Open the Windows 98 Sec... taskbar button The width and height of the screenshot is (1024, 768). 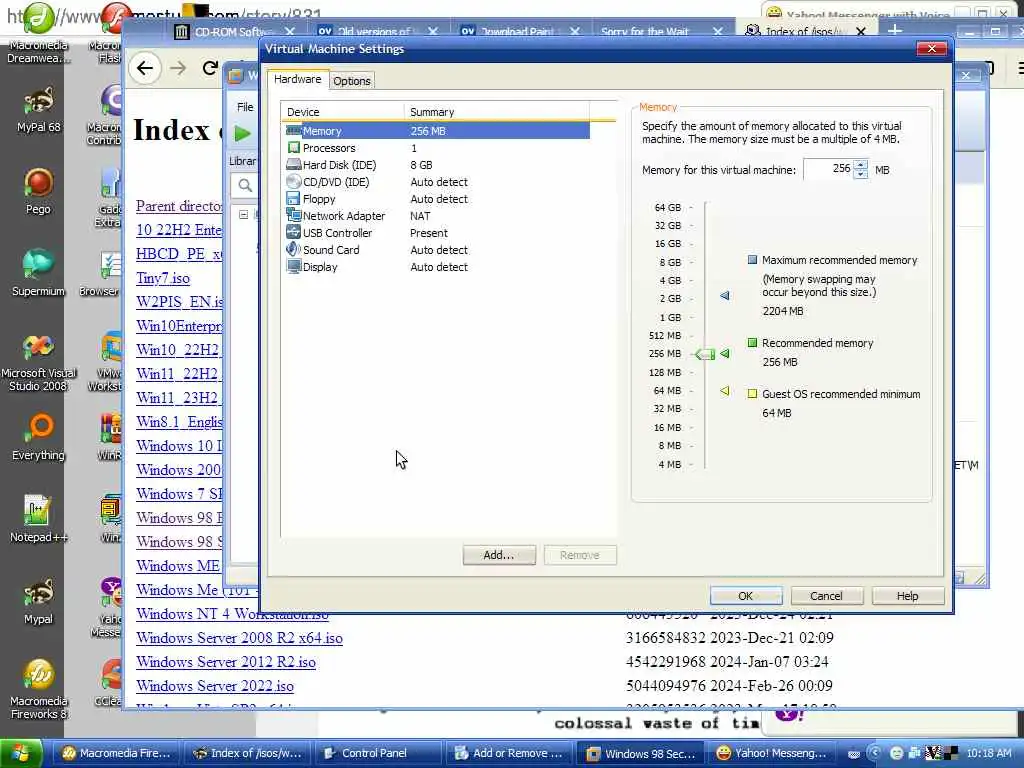(x=640, y=753)
